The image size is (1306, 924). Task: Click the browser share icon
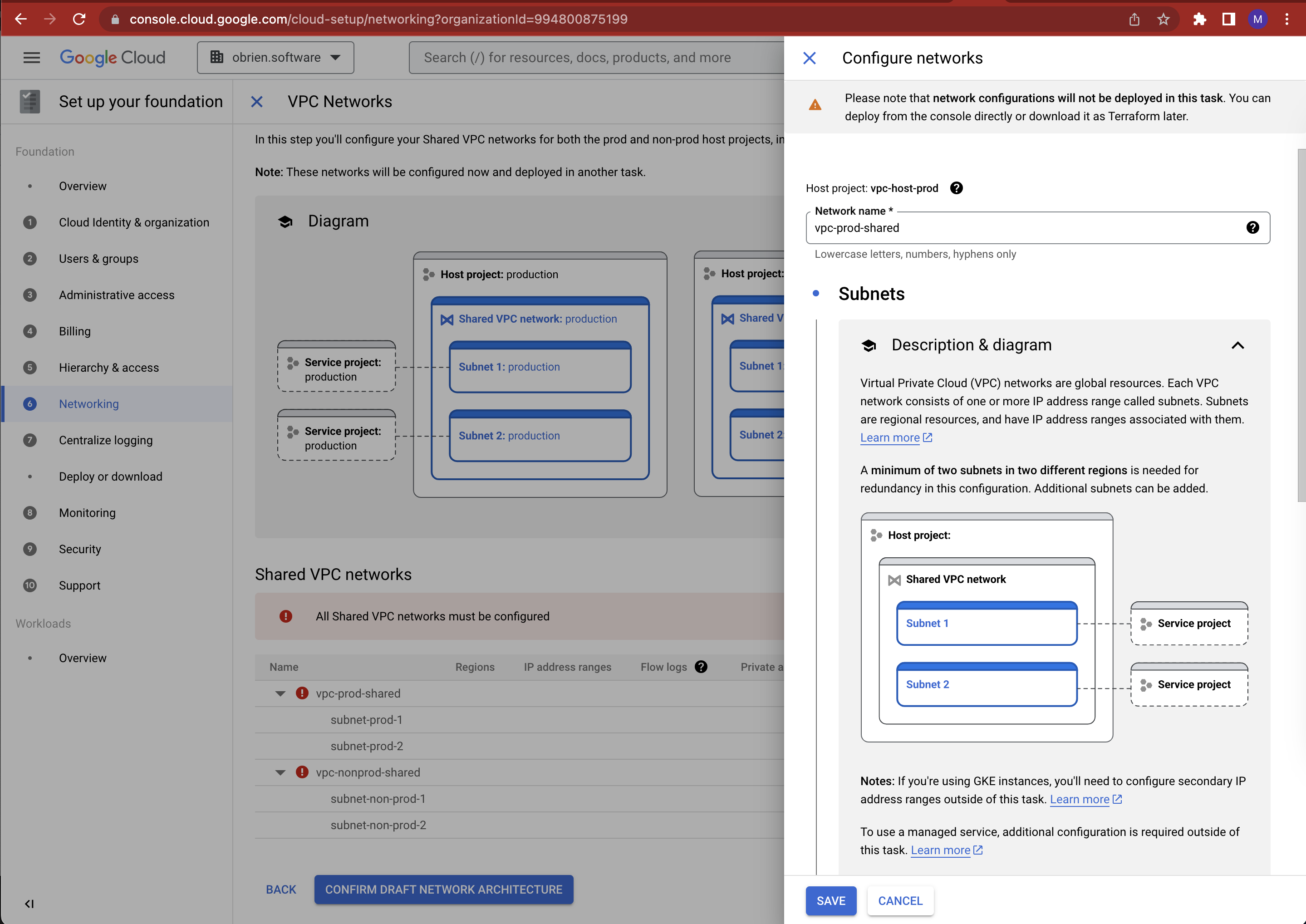[1134, 19]
